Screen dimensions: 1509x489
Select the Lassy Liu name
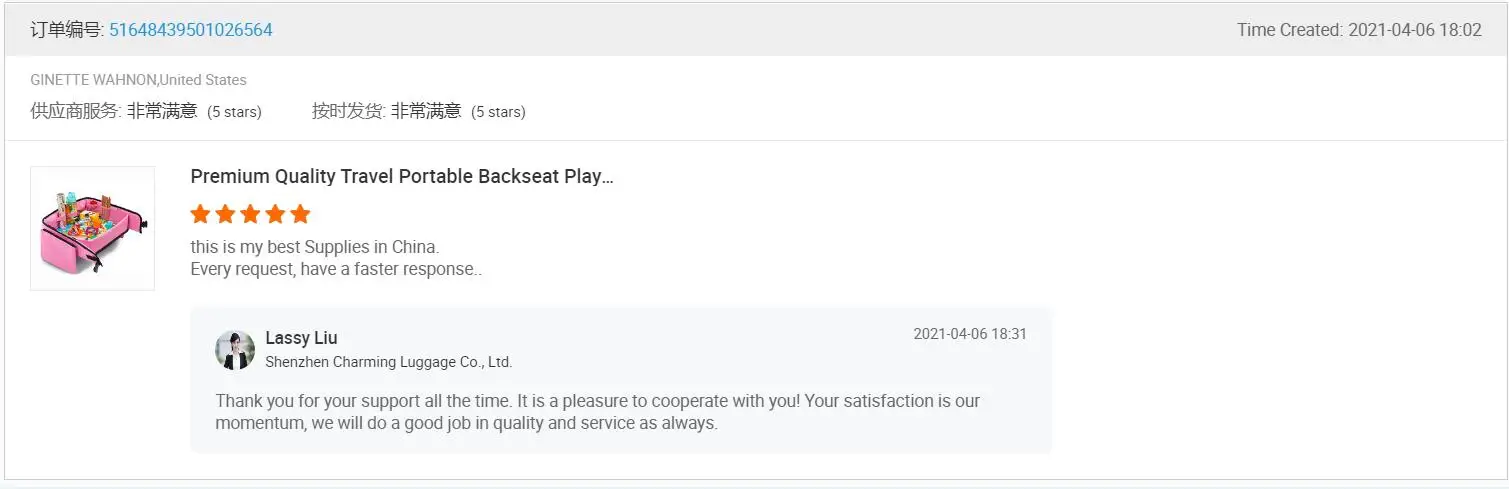tap(301, 338)
